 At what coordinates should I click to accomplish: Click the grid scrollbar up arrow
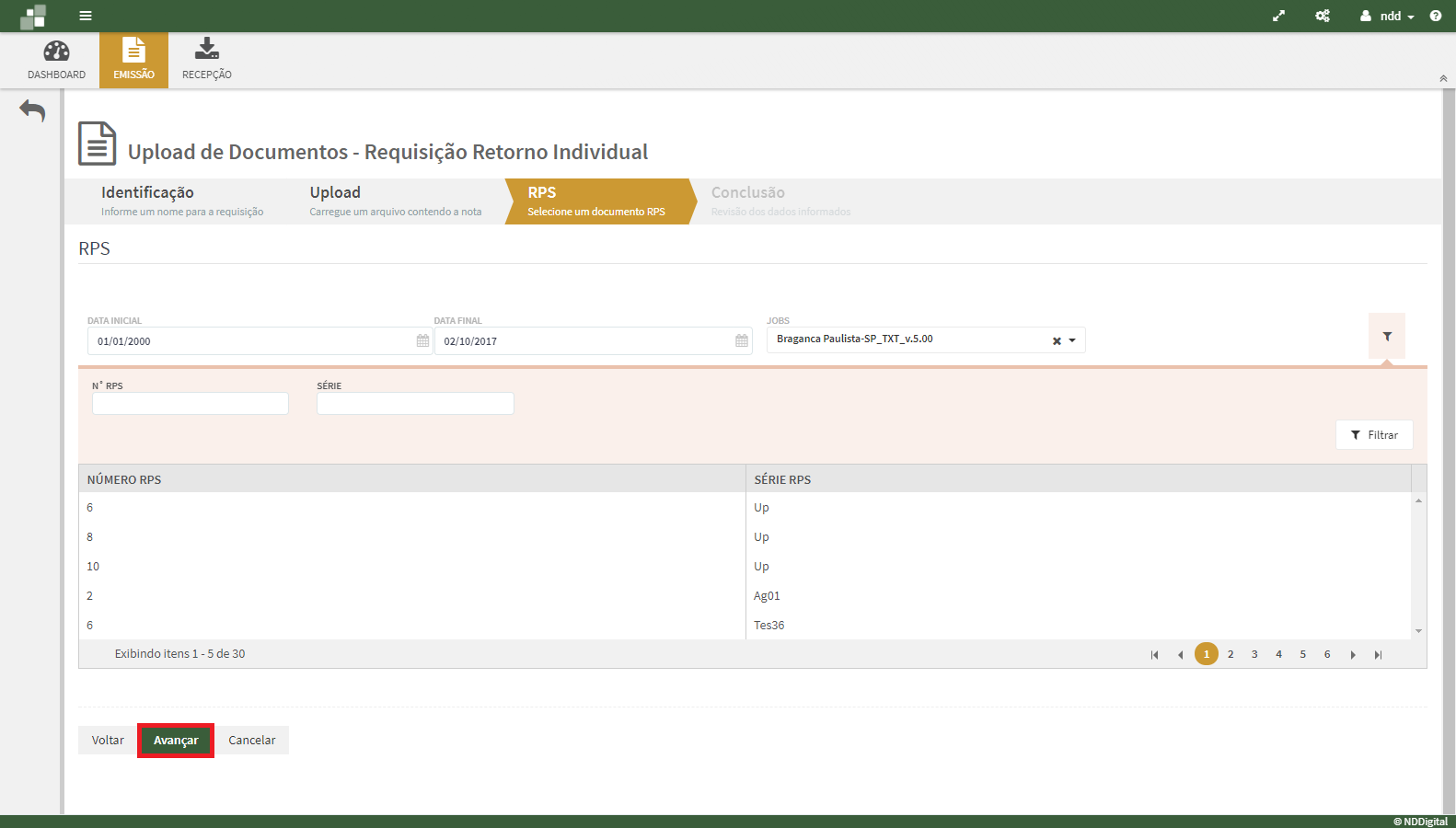pyautogui.click(x=1419, y=500)
